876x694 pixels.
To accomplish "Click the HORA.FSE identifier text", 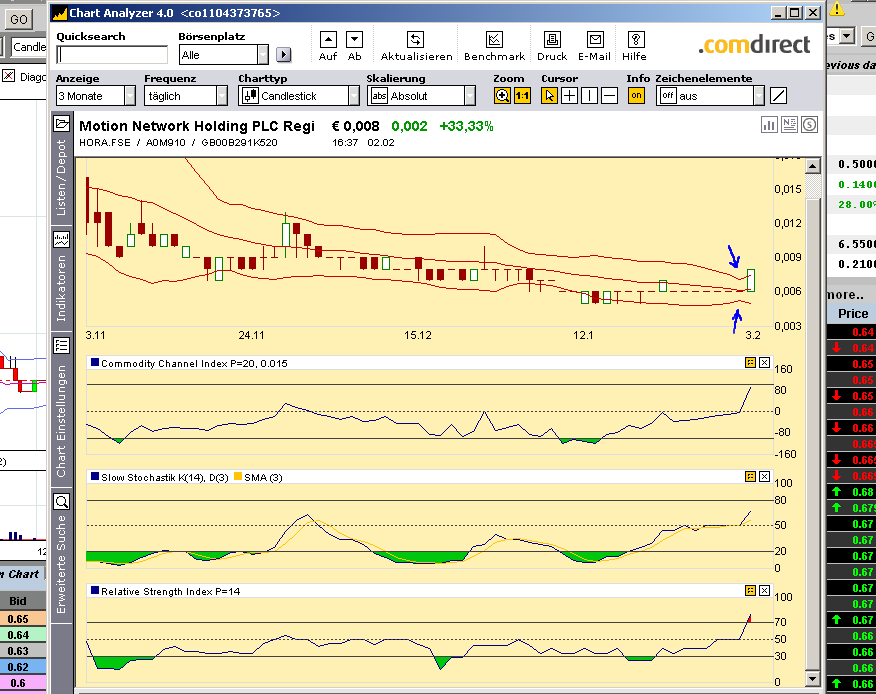I will pos(104,142).
